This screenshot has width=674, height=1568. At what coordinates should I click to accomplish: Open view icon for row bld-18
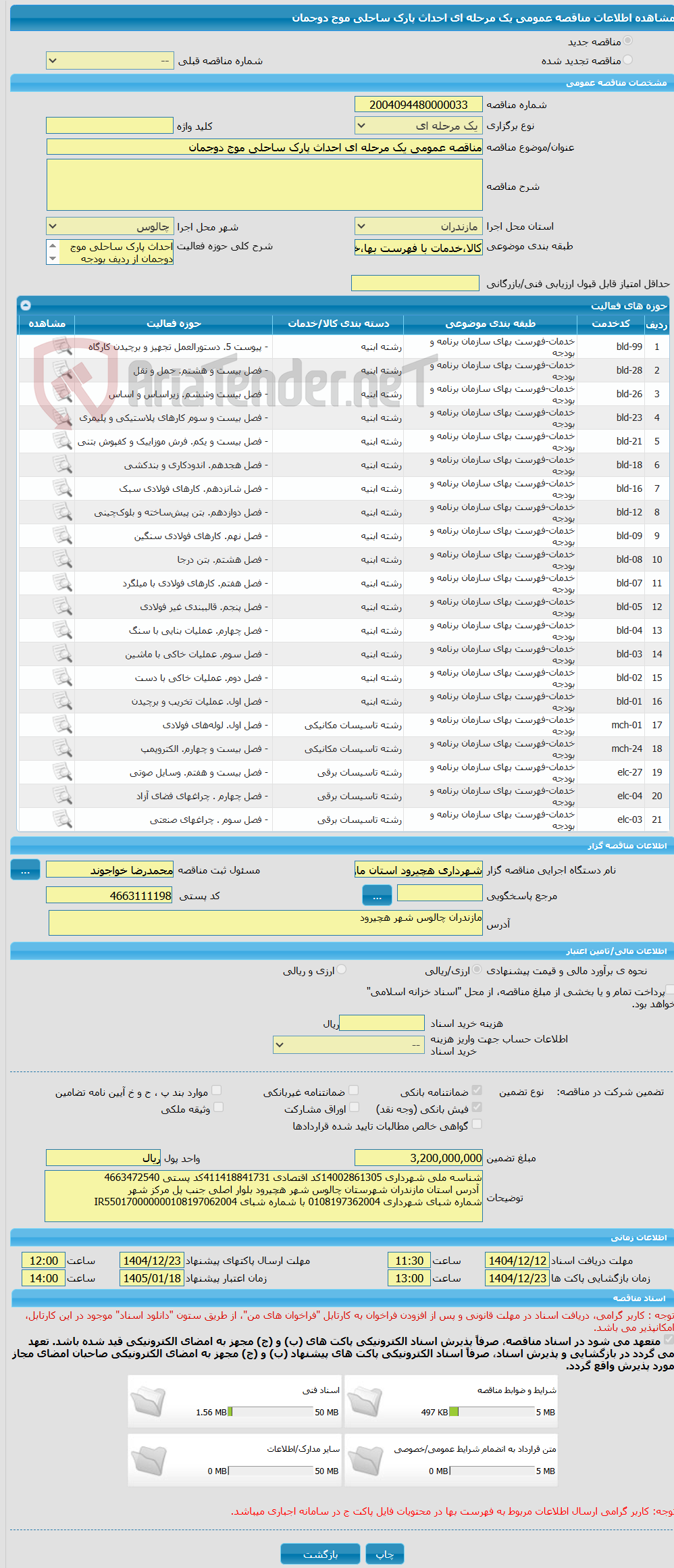[x=62, y=465]
